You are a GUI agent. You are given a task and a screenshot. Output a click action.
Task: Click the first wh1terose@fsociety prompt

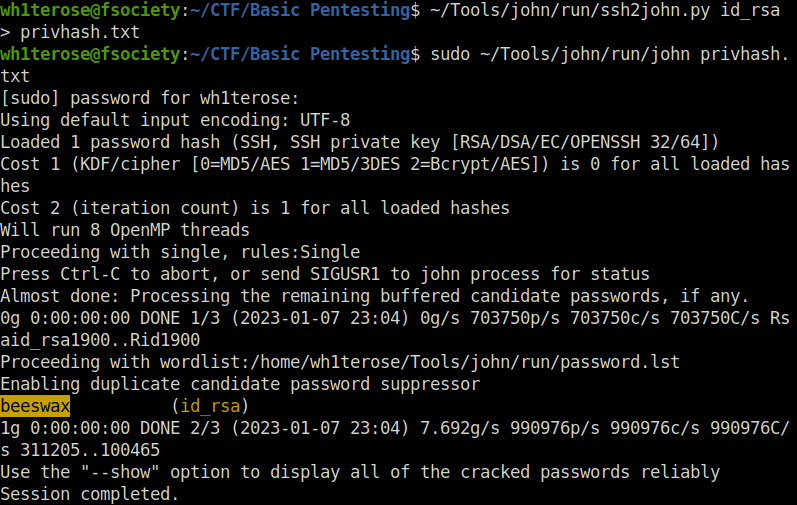pos(90,10)
